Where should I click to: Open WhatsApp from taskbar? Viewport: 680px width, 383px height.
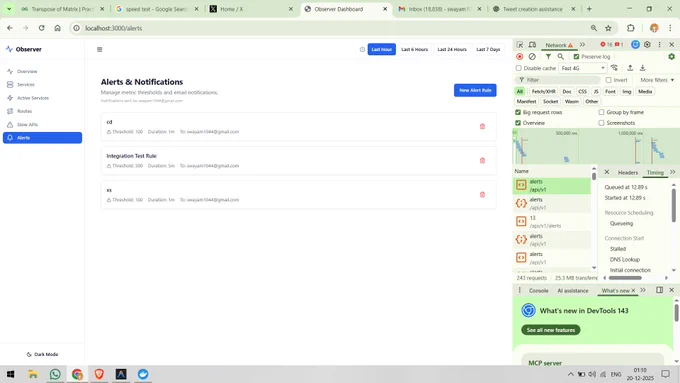[55, 374]
